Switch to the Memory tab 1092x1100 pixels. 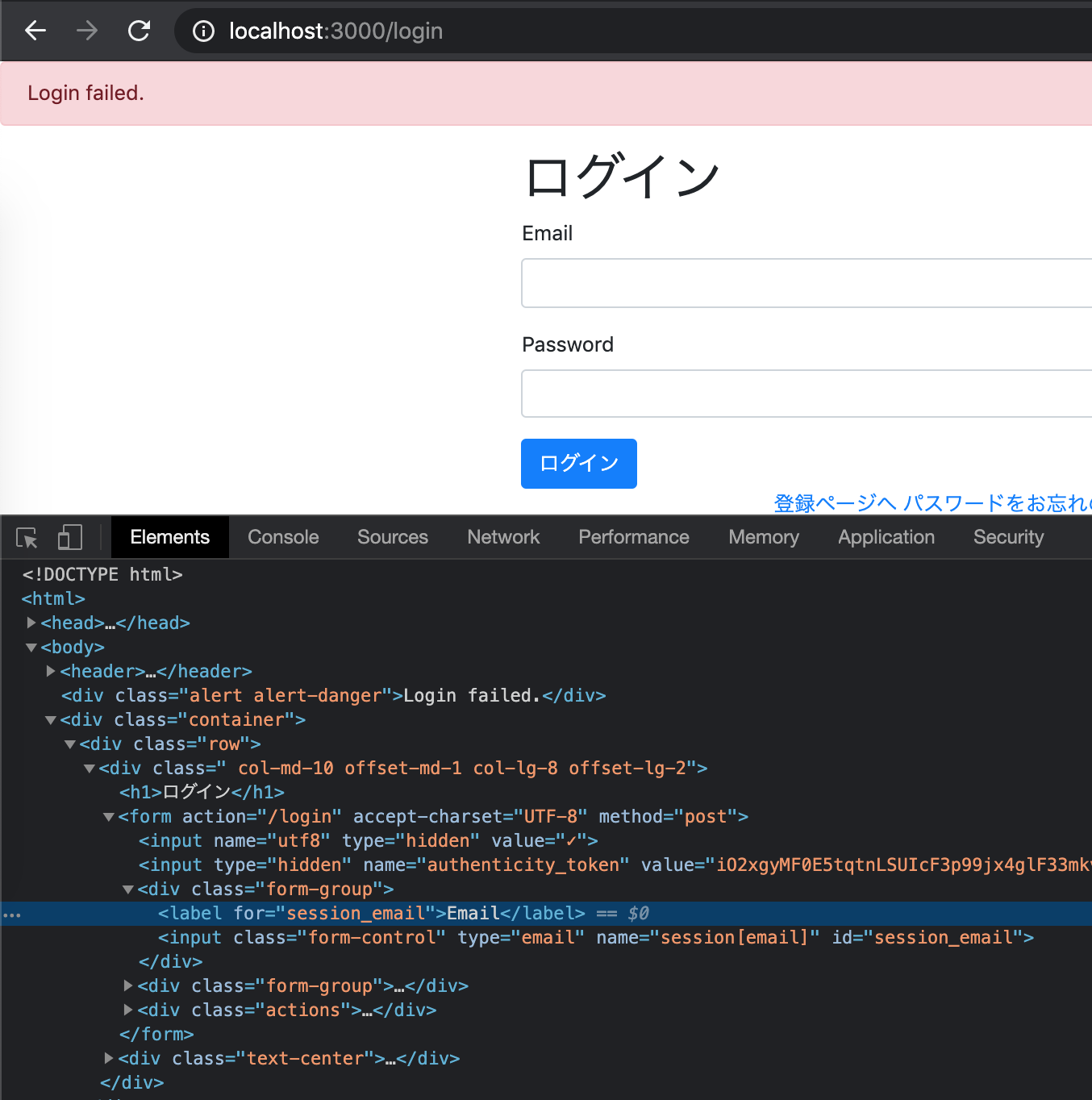point(764,537)
